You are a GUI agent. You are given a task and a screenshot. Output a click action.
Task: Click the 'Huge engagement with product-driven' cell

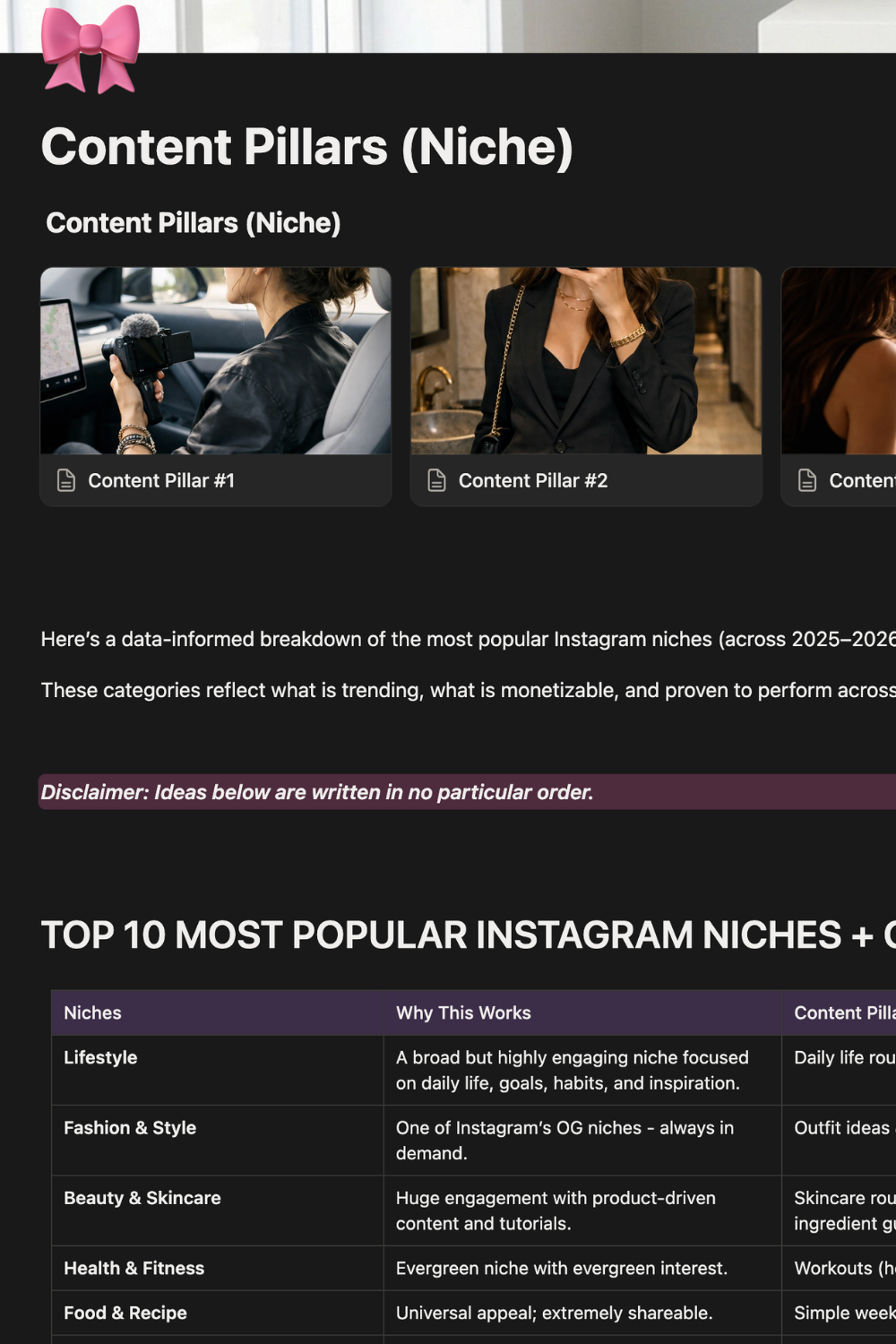pos(582,1210)
